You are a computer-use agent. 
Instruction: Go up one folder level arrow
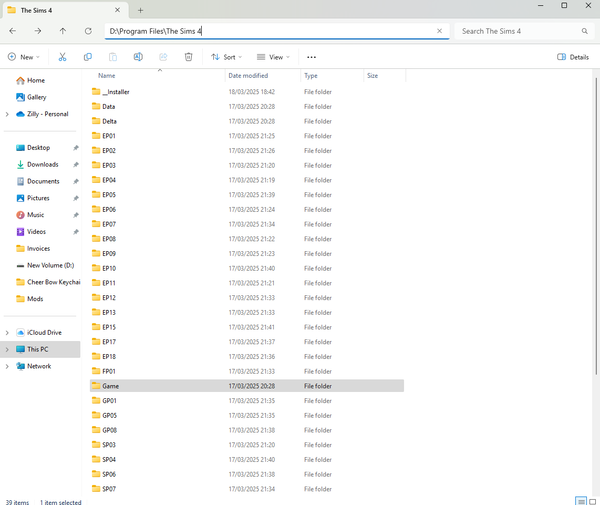pos(63,31)
